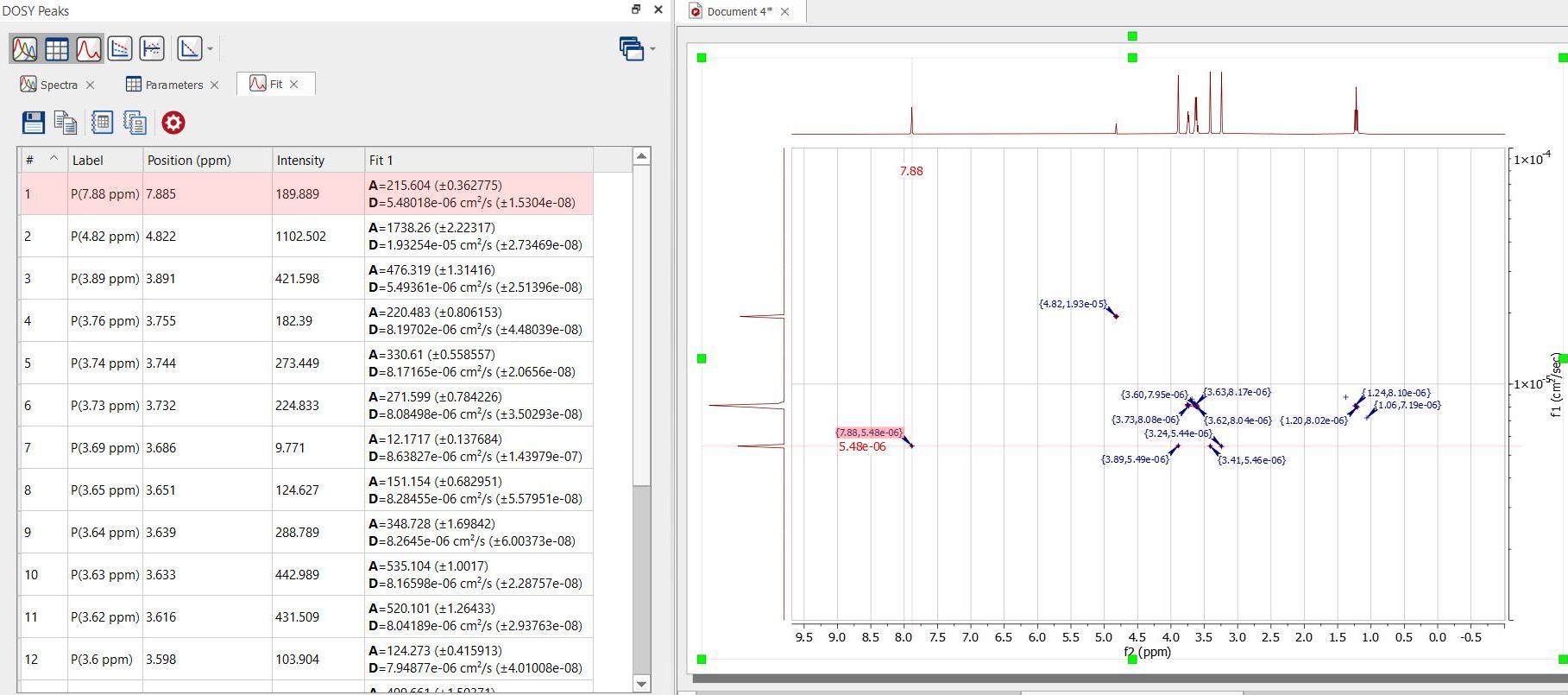Click the top-left green selection handle
Image resolution: width=1568 pixels, height=695 pixels.
(702, 58)
